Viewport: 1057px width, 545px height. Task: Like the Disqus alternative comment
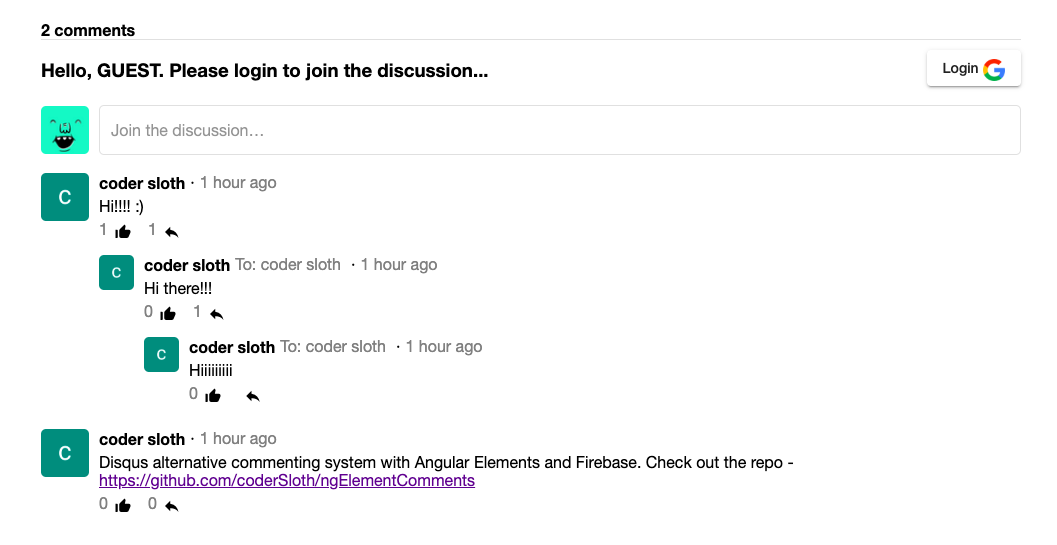click(x=123, y=506)
